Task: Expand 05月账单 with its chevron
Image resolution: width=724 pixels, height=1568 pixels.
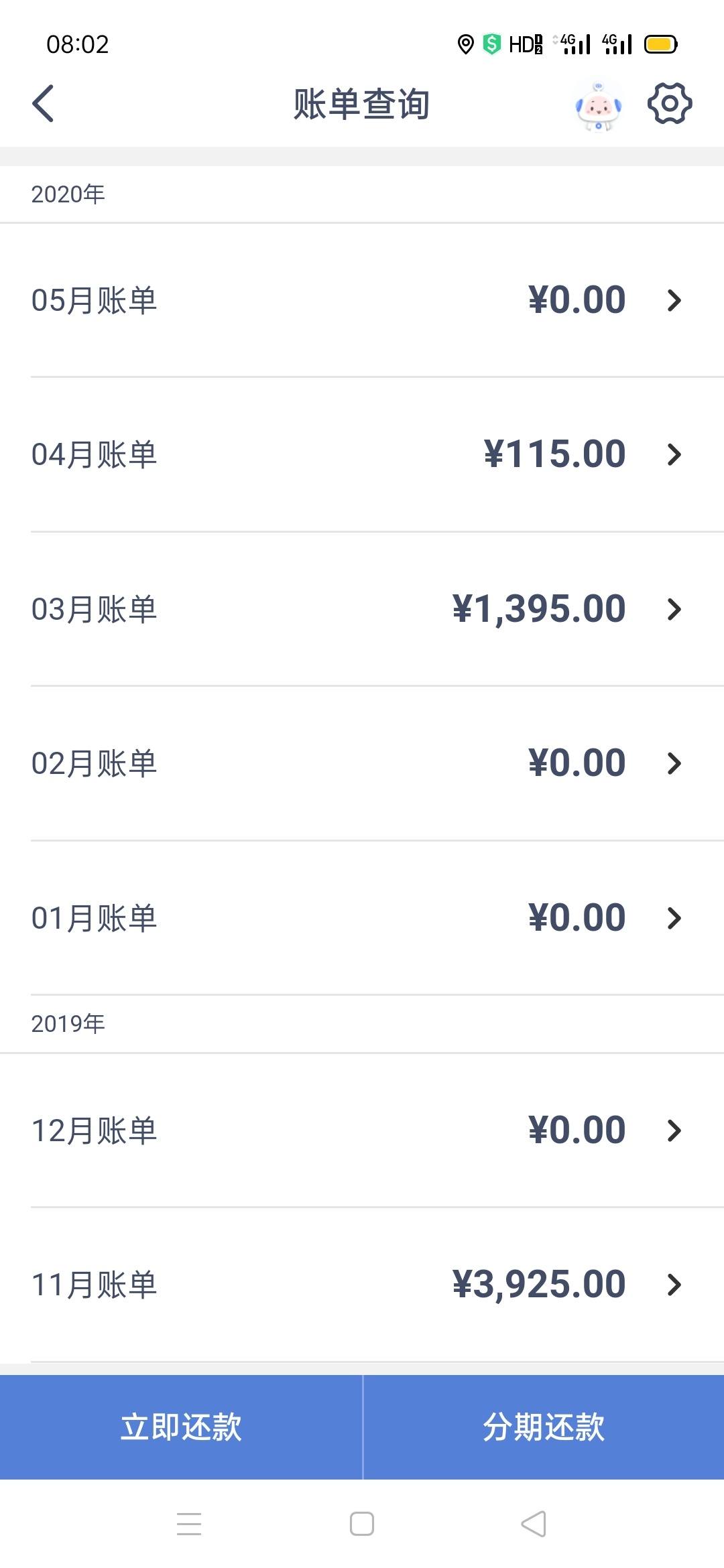Action: click(674, 300)
